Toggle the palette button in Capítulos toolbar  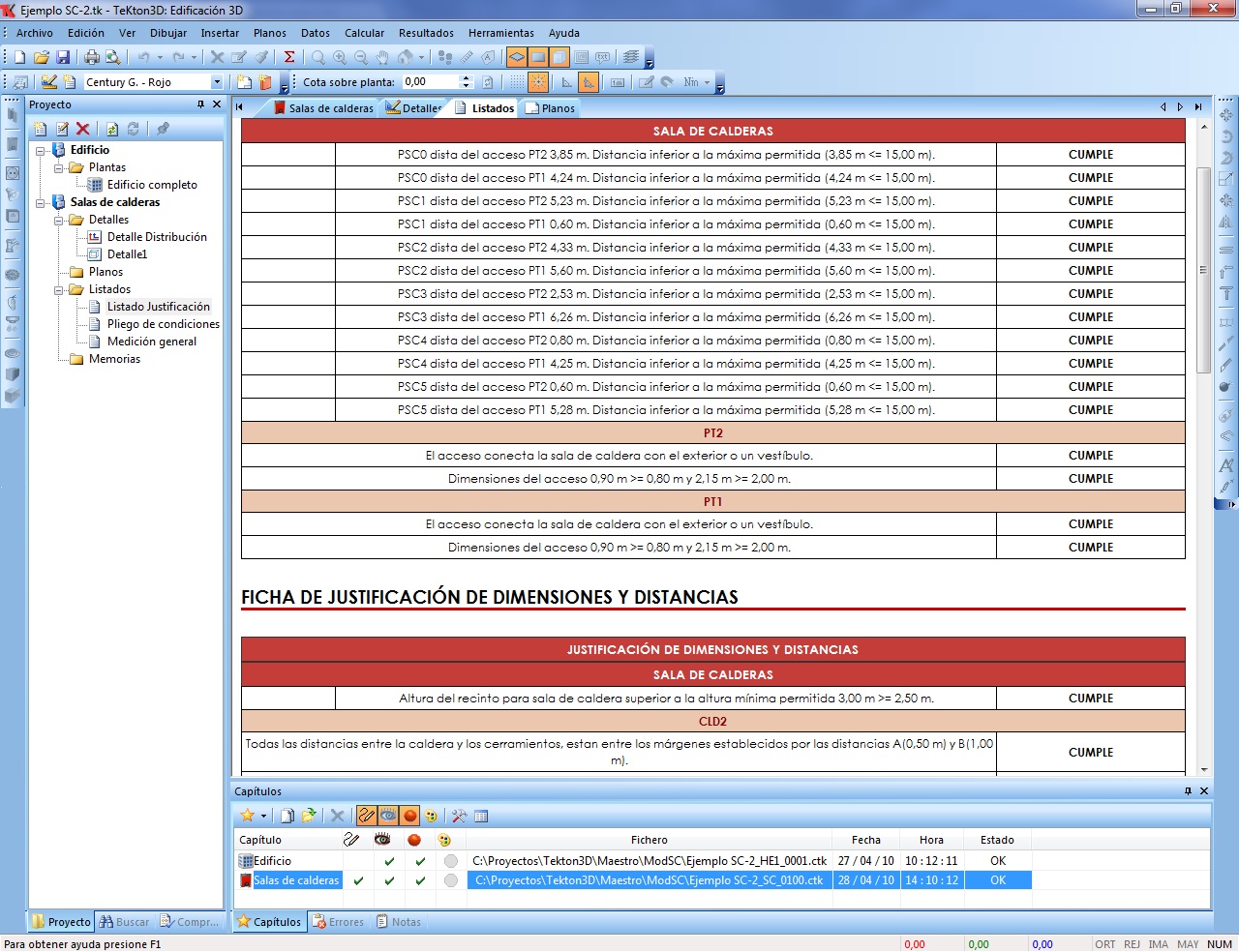click(432, 816)
